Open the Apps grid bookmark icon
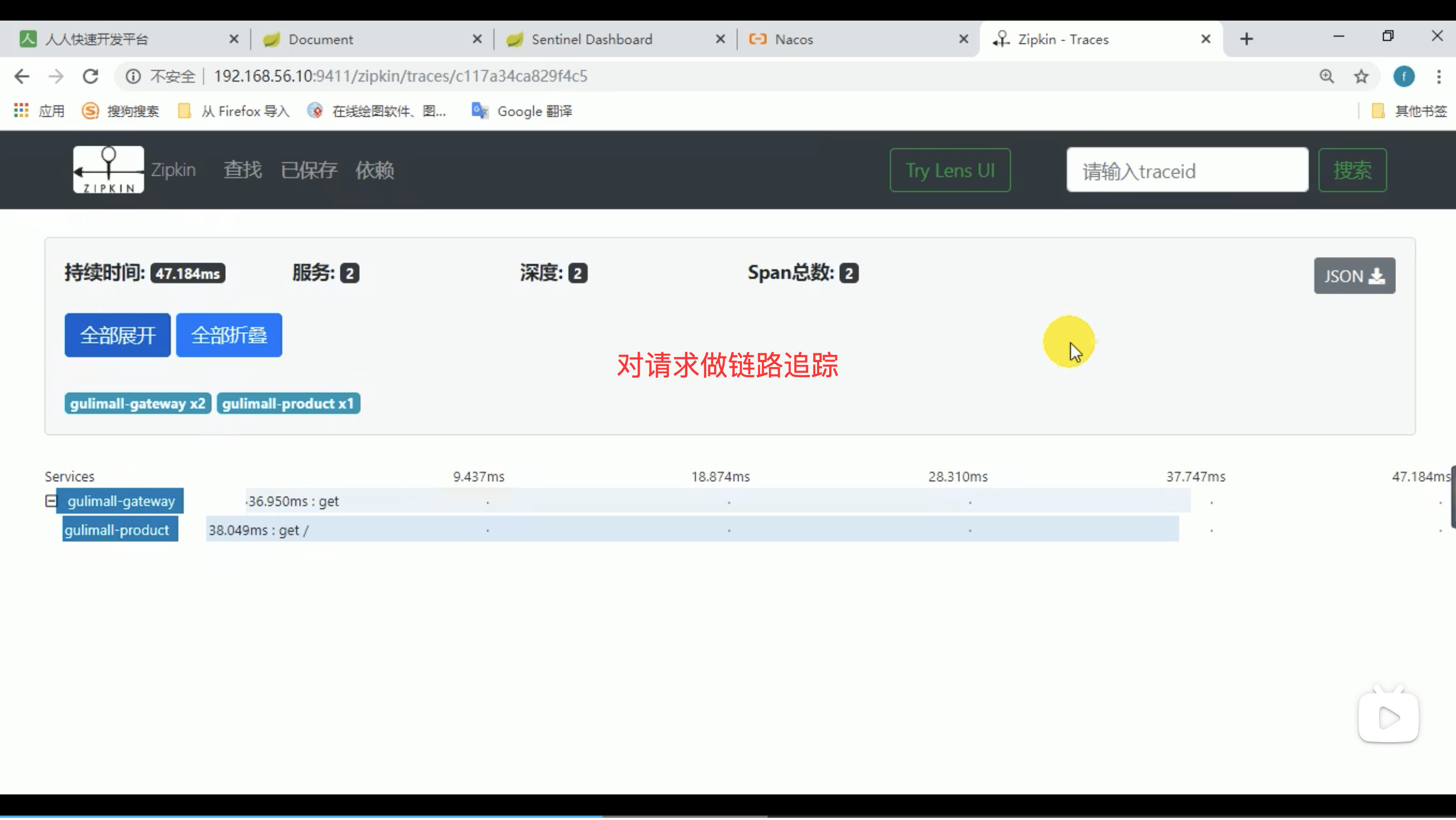This screenshot has height=820, width=1456. coord(21,111)
